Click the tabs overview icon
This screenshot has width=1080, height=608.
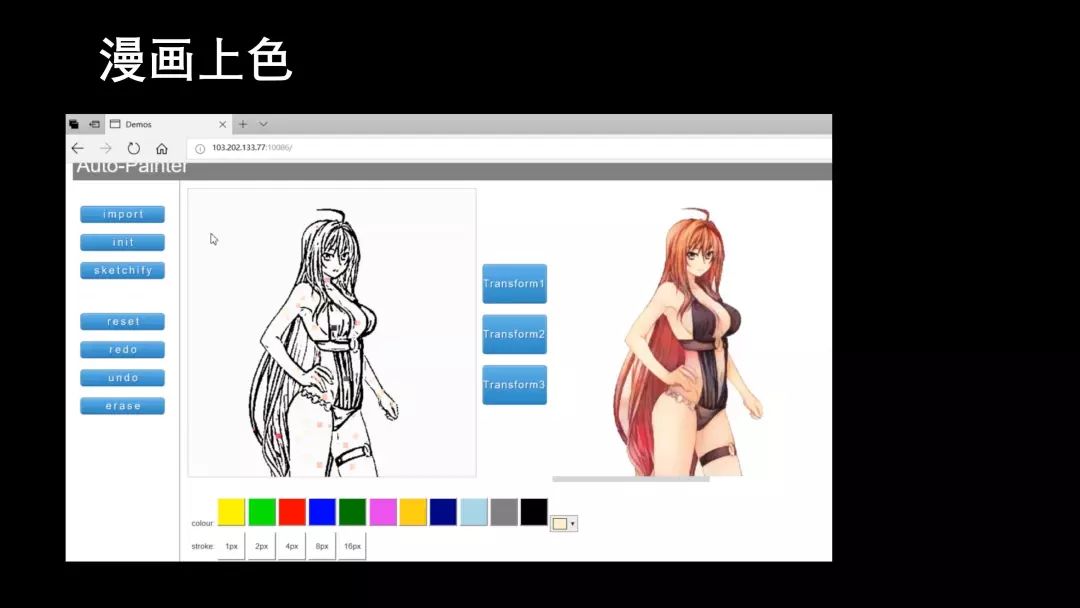[74, 124]
